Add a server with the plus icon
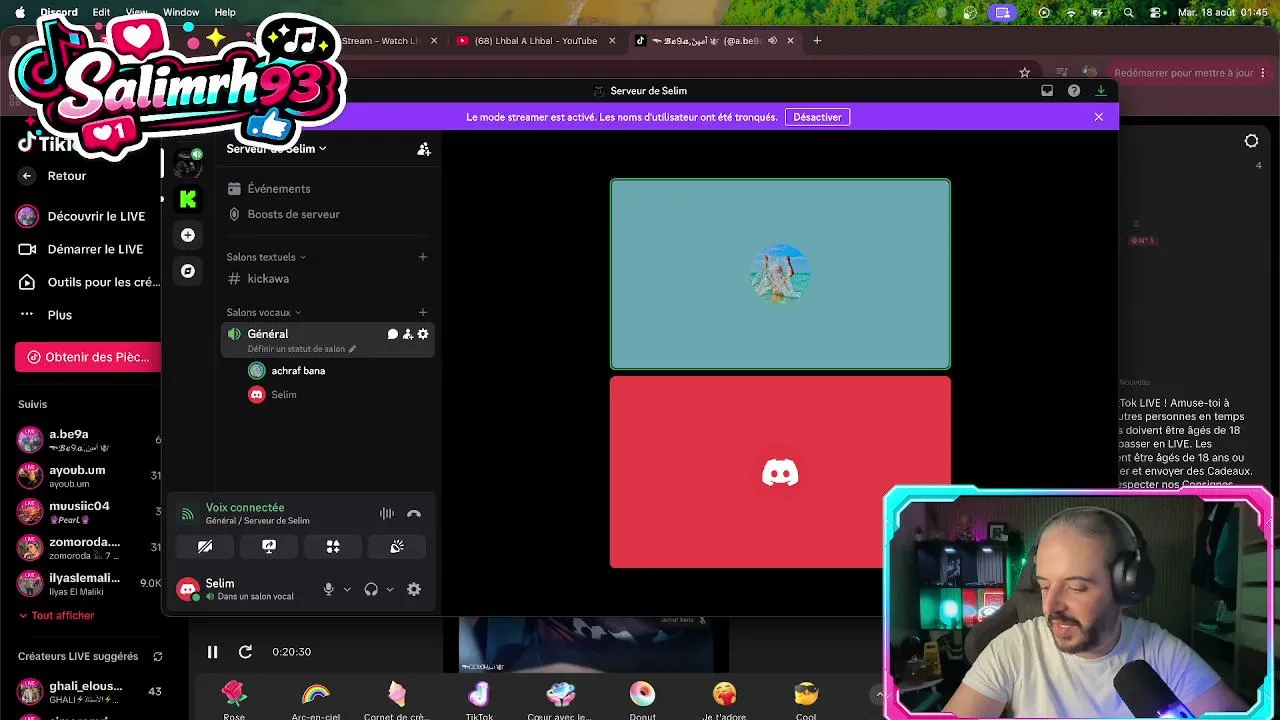Screen dimensions: 1280x720 click(188, 235)
